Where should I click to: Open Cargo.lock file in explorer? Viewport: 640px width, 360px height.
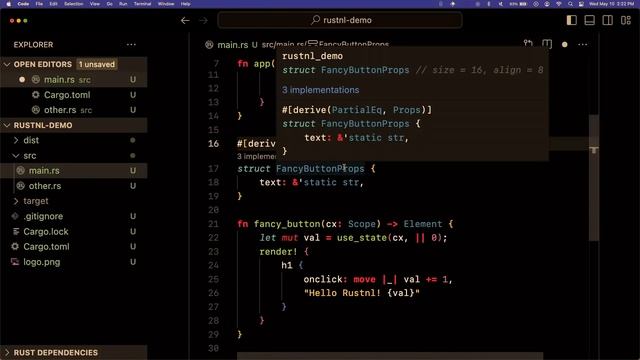pos(73,231)
